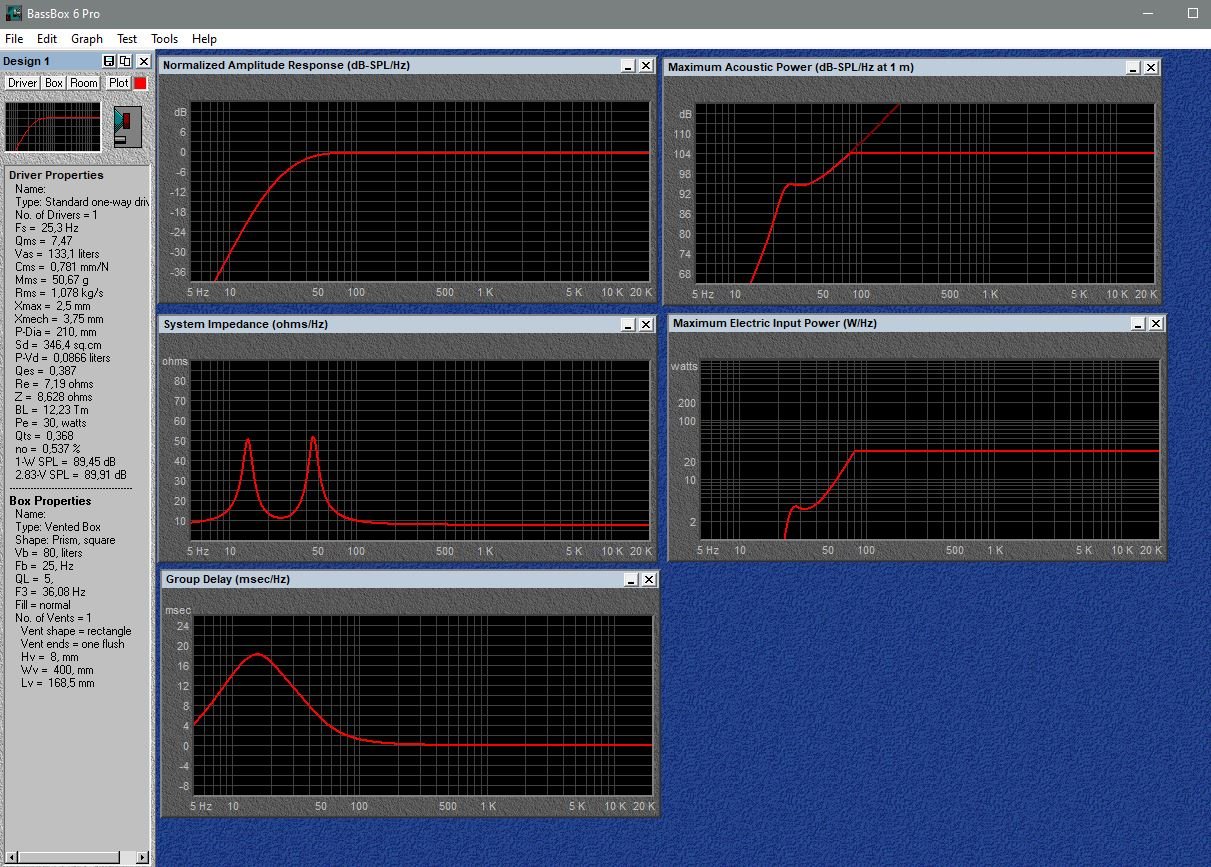Minimize the Maximum Electric Input Power graph
This screenshot has height=867, width=1211.
pyautogui.click(x=1138, y=324)
